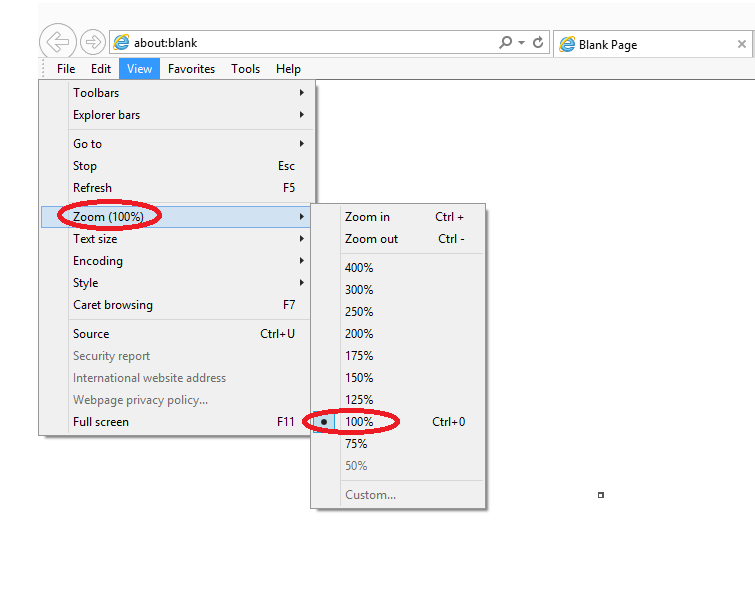The image size is (755, 608).
Task: Expand the Explorer bars submenu
Action: 178,115
